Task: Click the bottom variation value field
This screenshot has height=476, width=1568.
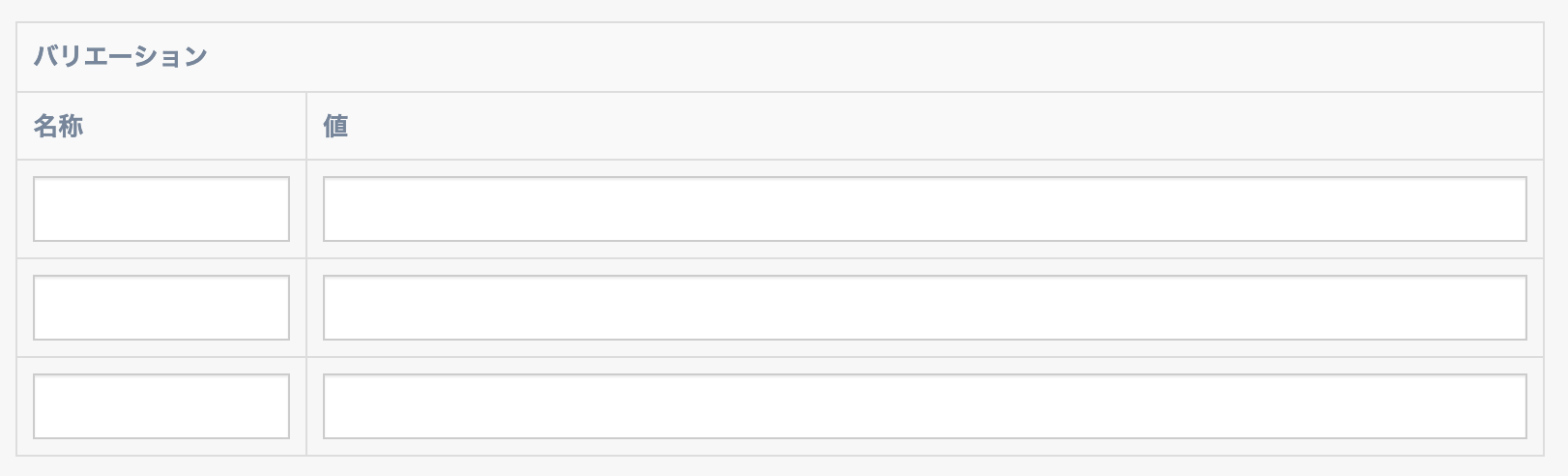Action: click(x=924, y=406)
